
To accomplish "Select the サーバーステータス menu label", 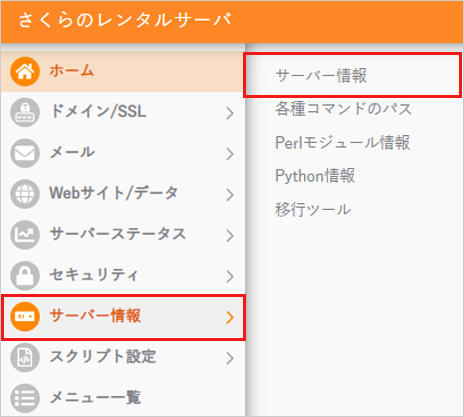I will [118, 234].
